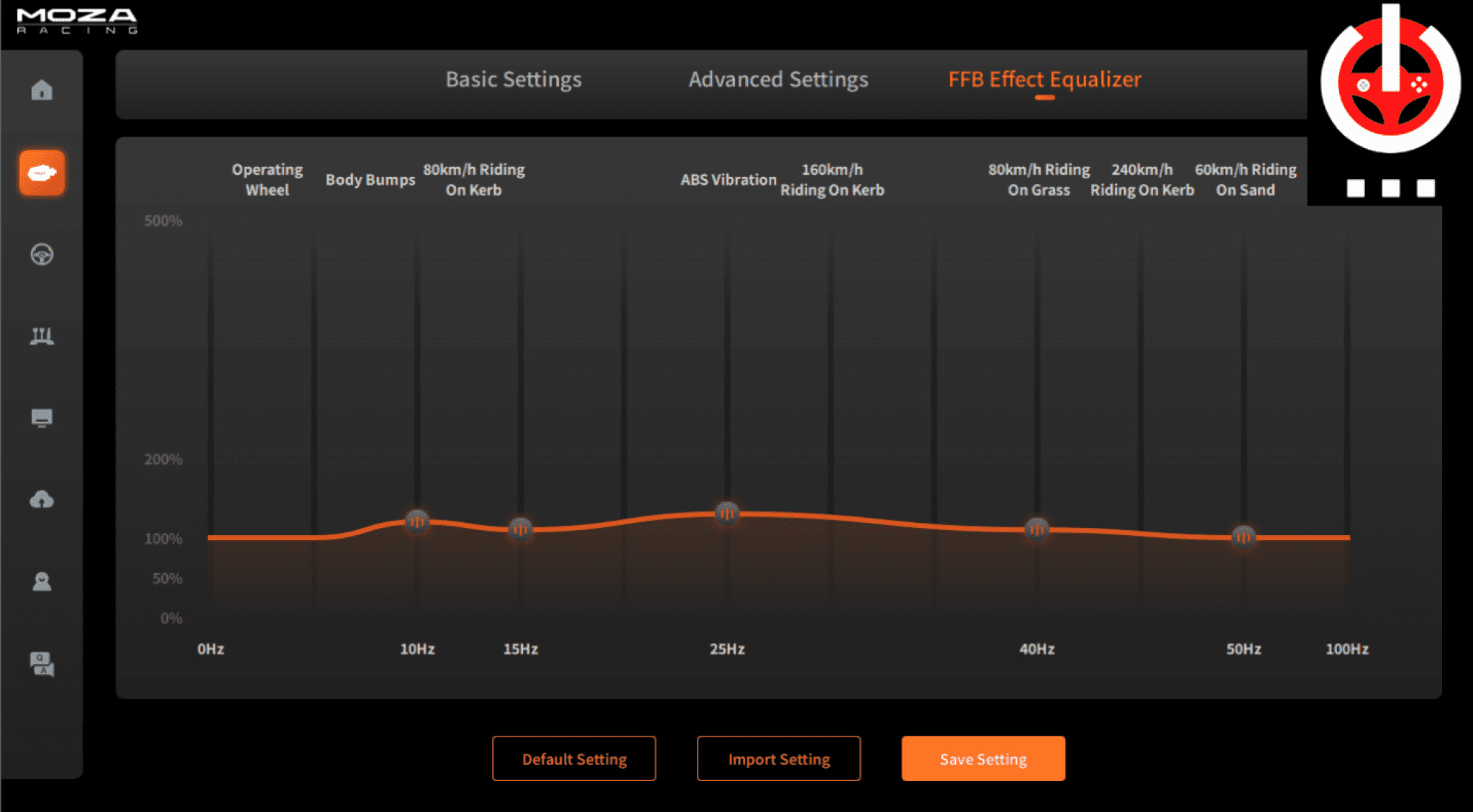
Task: Click the 10Hz equalizer slider handle
Action: pyautogui.click(x=417, y=521)
